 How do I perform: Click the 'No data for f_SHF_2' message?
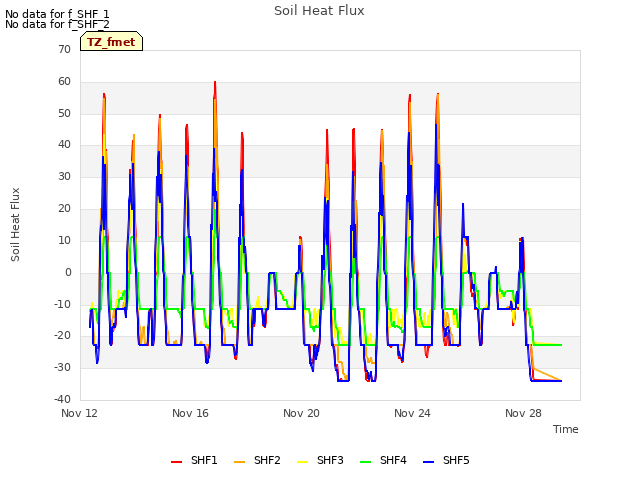tap(57, 24)
